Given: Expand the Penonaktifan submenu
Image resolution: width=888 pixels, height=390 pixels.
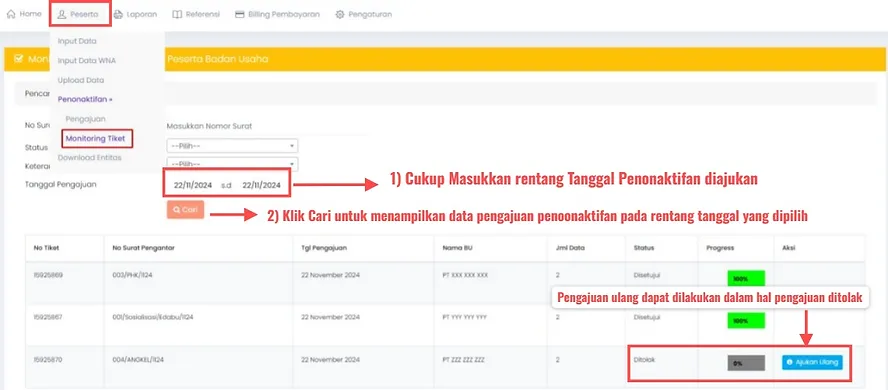Looking at the screenshot, I should coord(85,99).
